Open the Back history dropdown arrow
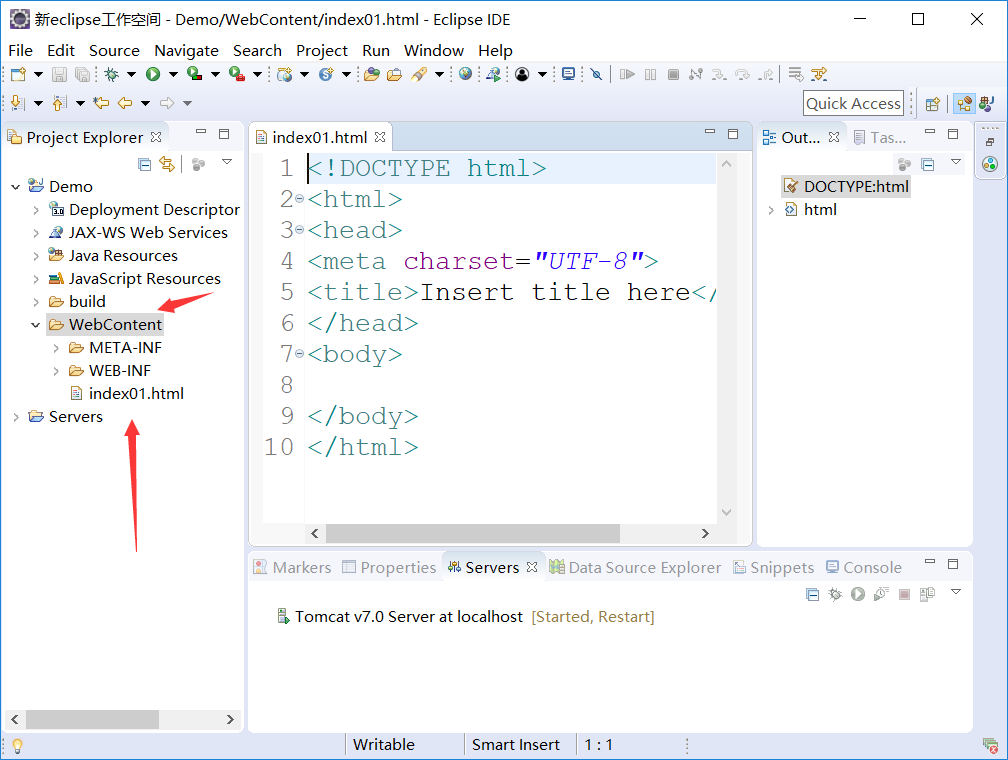 tap(146, 103)
